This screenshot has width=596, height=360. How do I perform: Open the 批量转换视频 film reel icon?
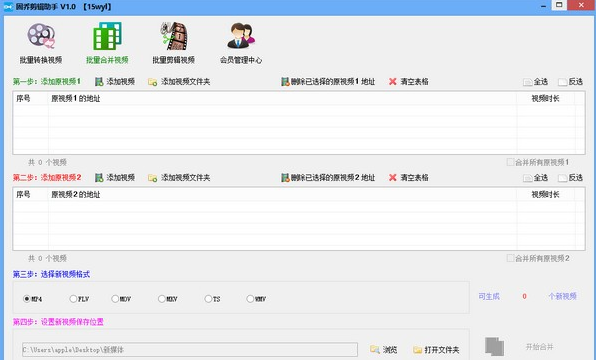[41, 36]
